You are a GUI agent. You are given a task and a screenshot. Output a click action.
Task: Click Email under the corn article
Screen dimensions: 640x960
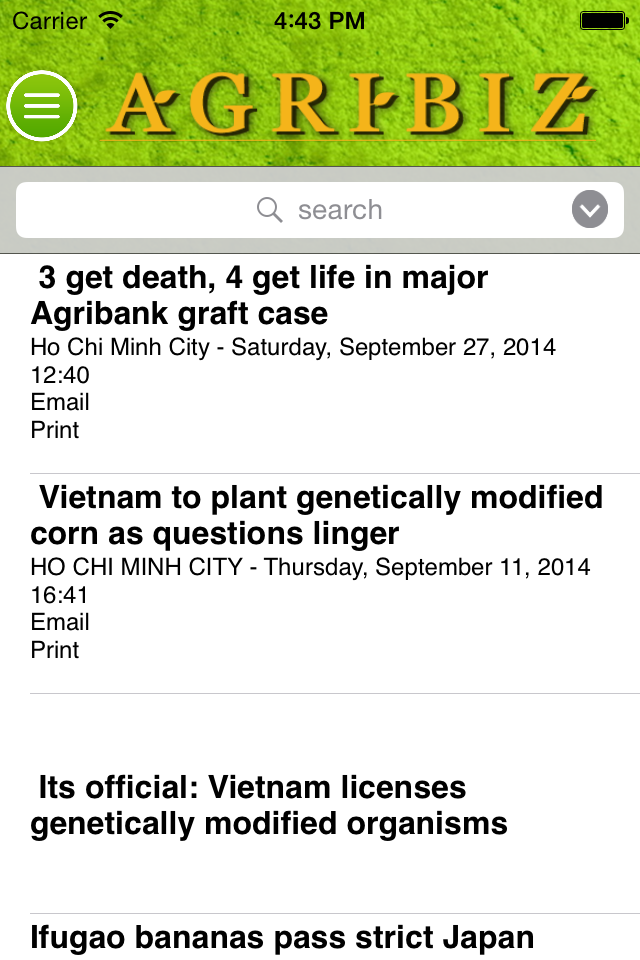(x=60, y=622)
